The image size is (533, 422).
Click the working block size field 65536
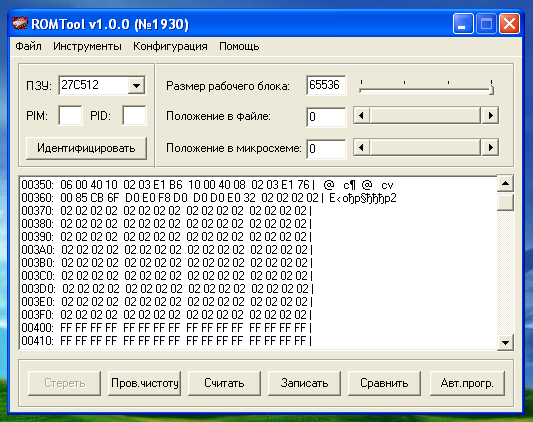pyautogui.click(x=326, y=85)
